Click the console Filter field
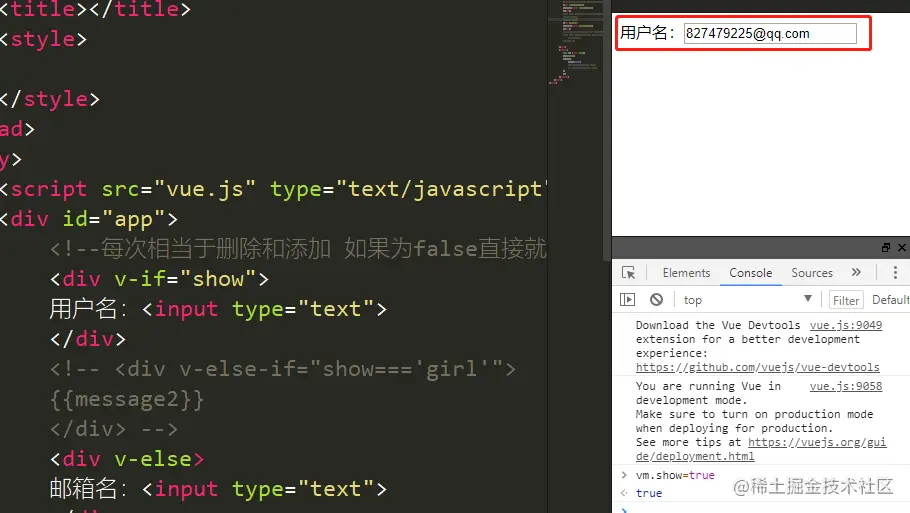This screenshot has width=910, height=513. point(846,300)
